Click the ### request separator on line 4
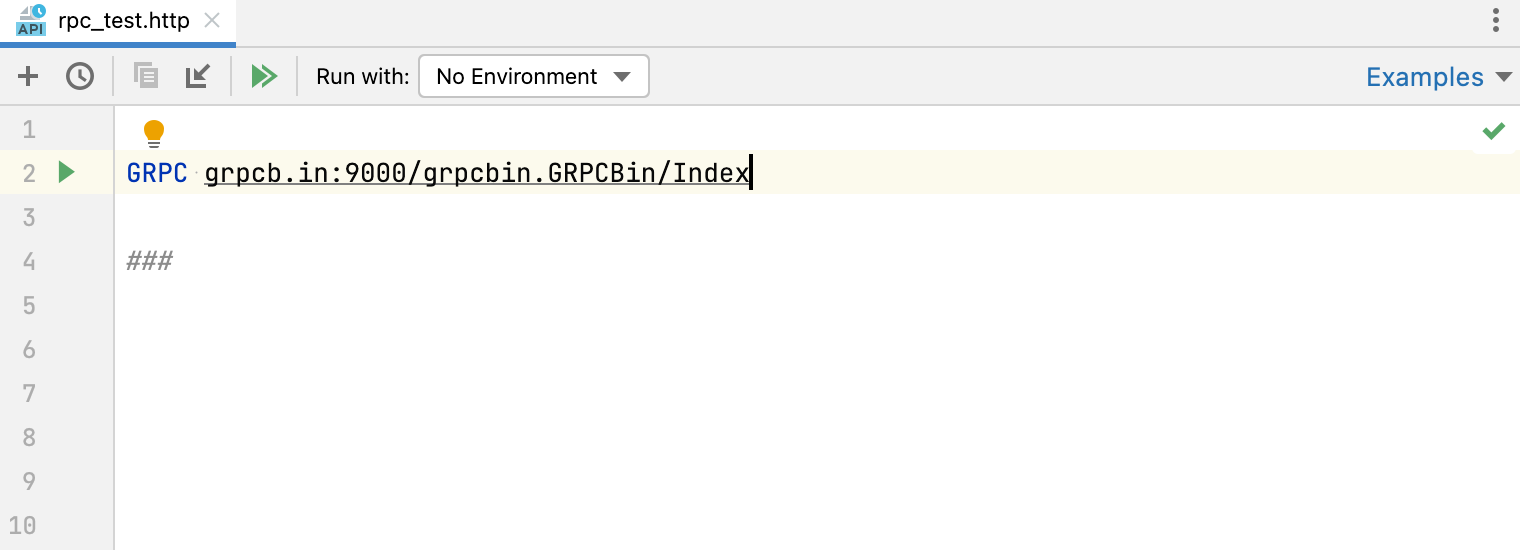 pos(150,262)
